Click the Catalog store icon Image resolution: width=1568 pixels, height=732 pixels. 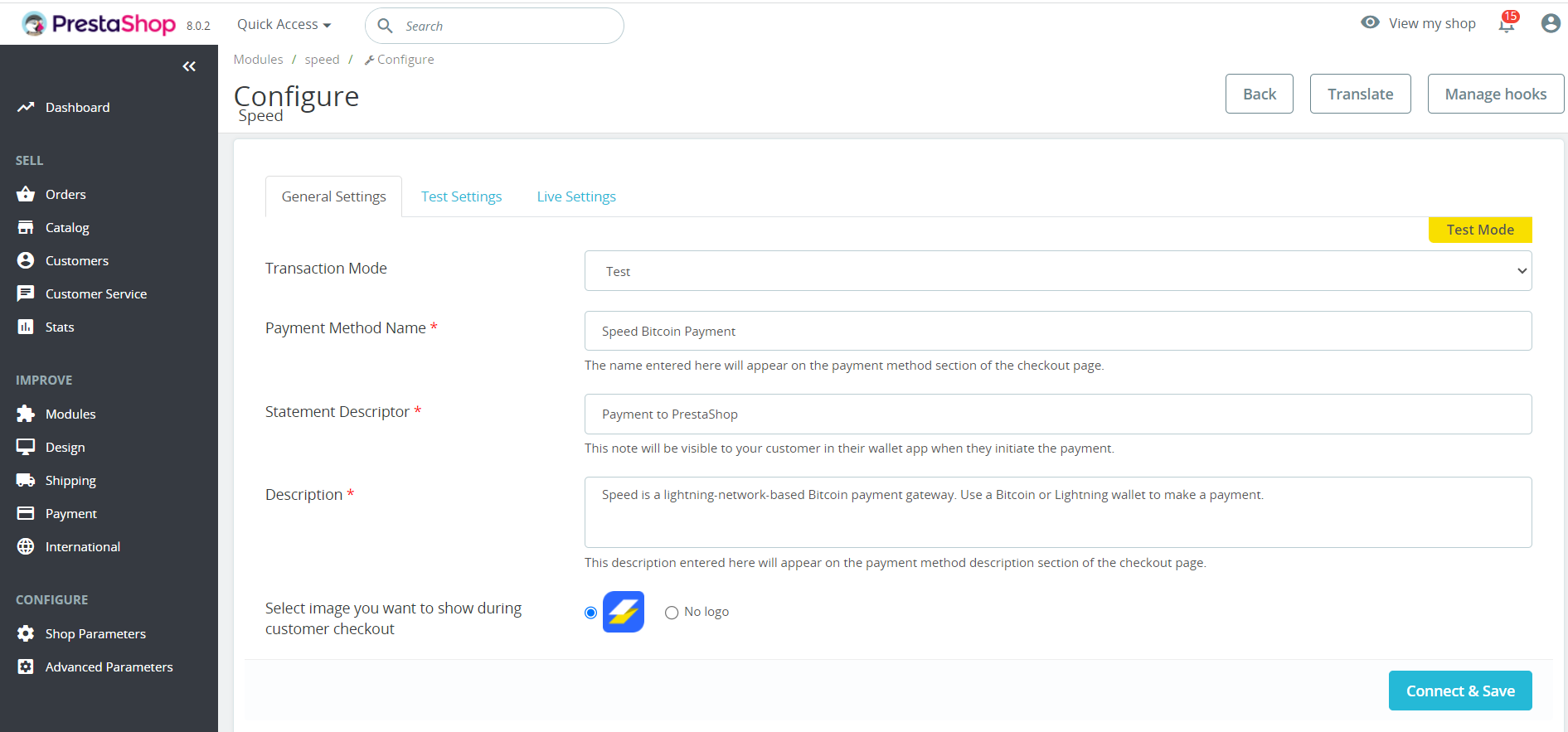26,227
